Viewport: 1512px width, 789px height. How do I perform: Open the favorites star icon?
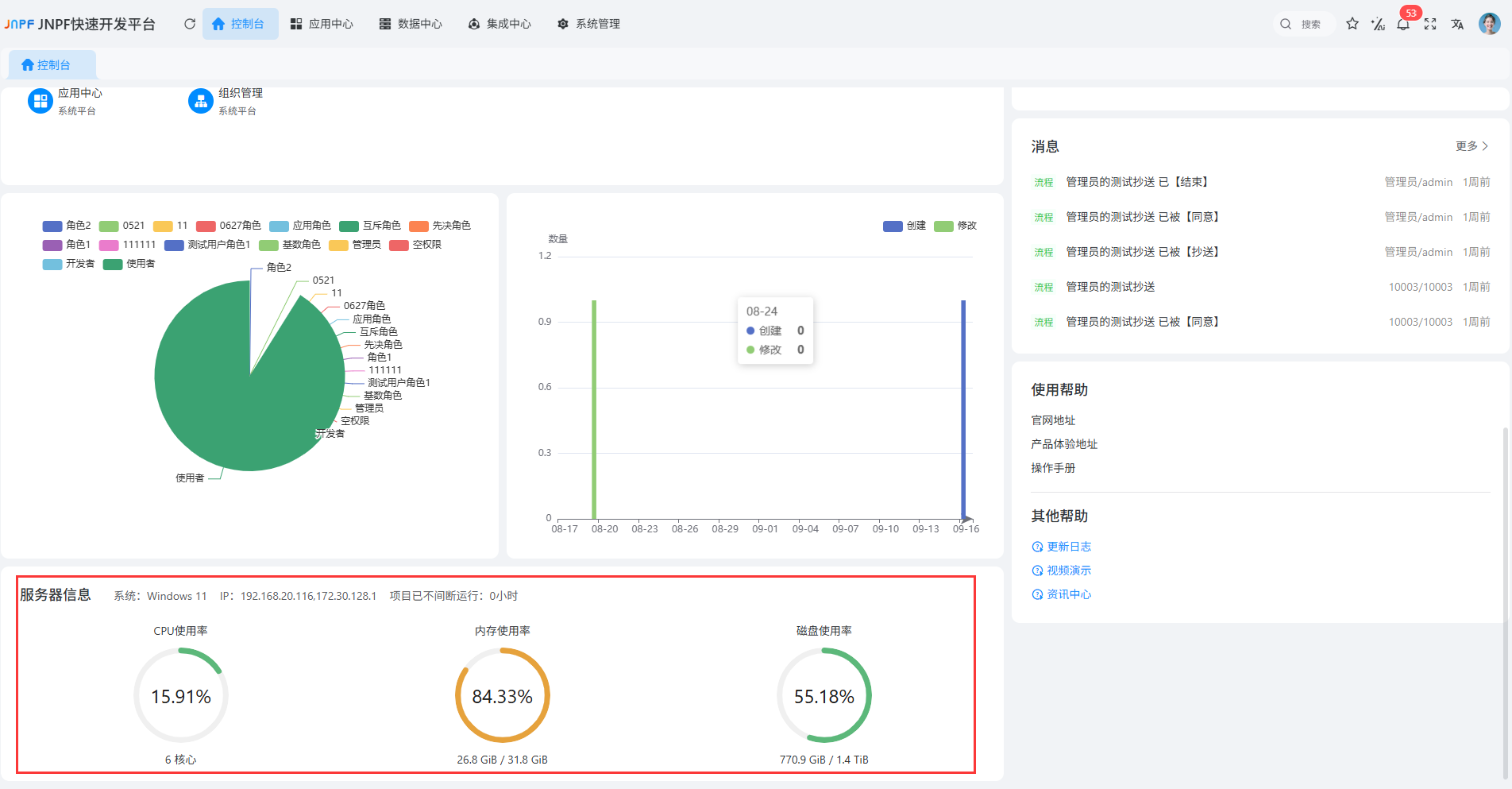(x=1352, y=24)
